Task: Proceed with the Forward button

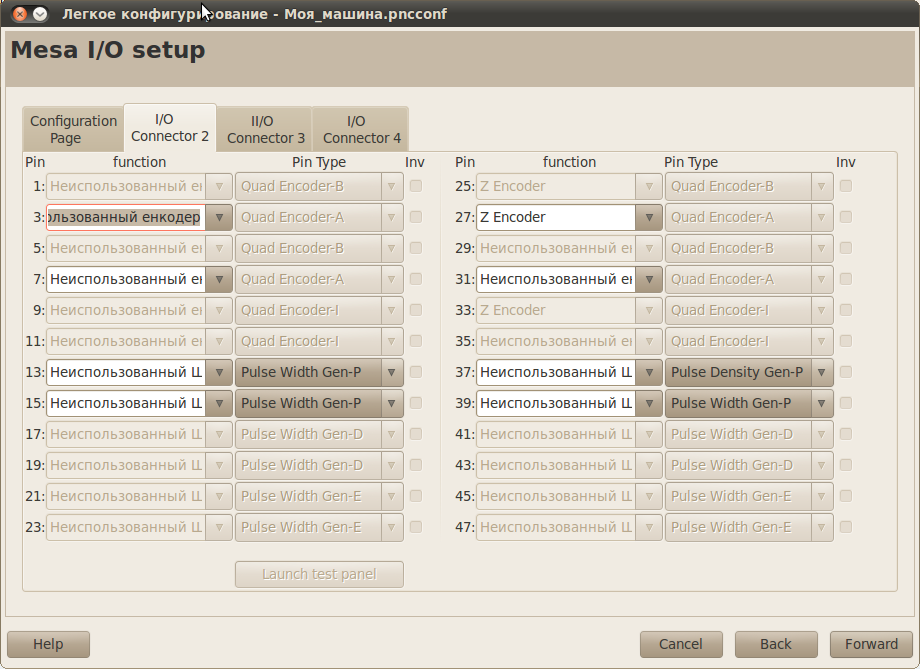Action: pyautogui.click(x=871, y=644)
